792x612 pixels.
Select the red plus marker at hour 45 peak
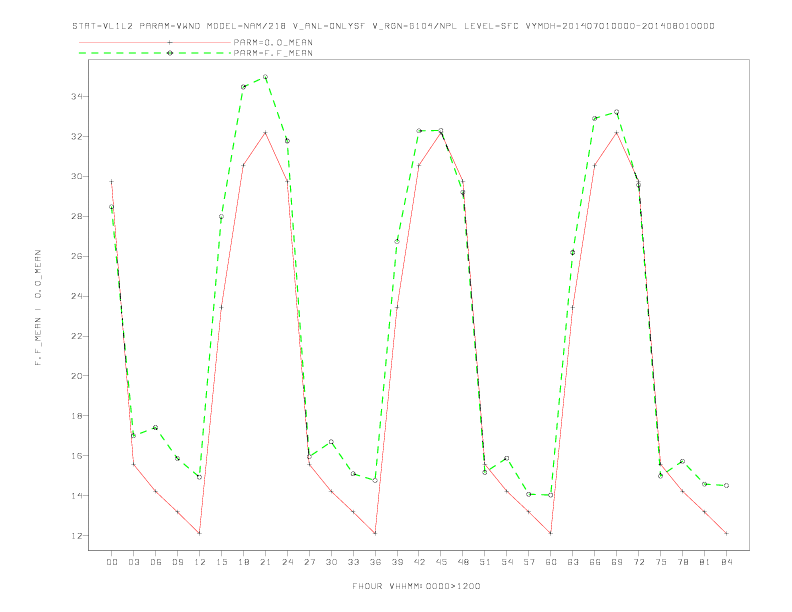coord(440,133)
